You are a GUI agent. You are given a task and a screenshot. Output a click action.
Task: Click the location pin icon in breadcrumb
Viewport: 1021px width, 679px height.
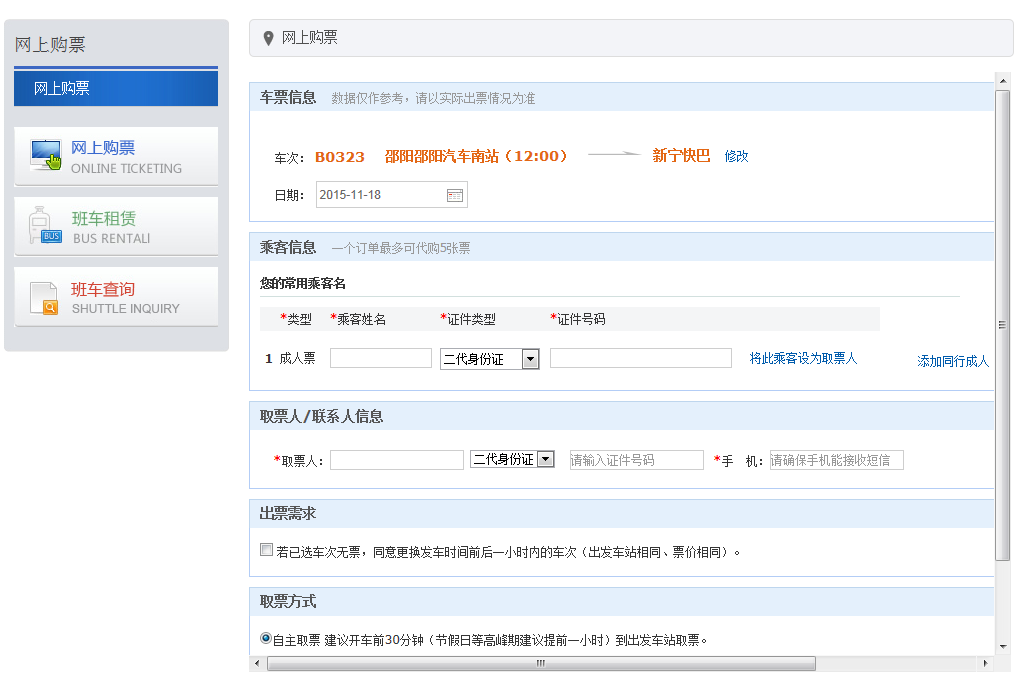click(268, 39)
